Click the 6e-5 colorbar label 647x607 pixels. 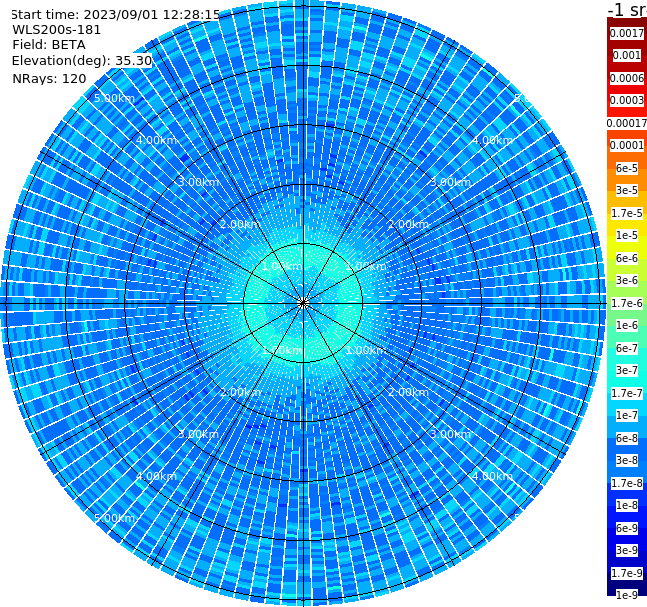pyautogui.click(x=627, y=168)
